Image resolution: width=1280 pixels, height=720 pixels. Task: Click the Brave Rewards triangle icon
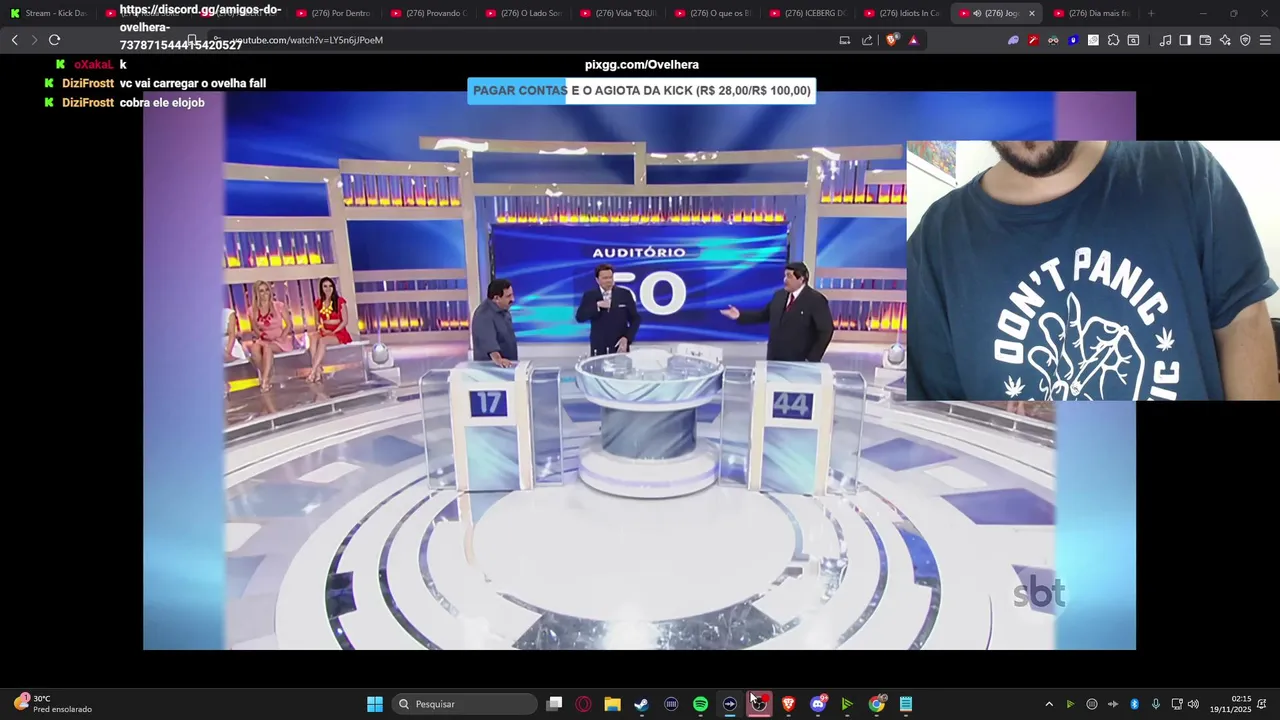click(x=913, y=40)
